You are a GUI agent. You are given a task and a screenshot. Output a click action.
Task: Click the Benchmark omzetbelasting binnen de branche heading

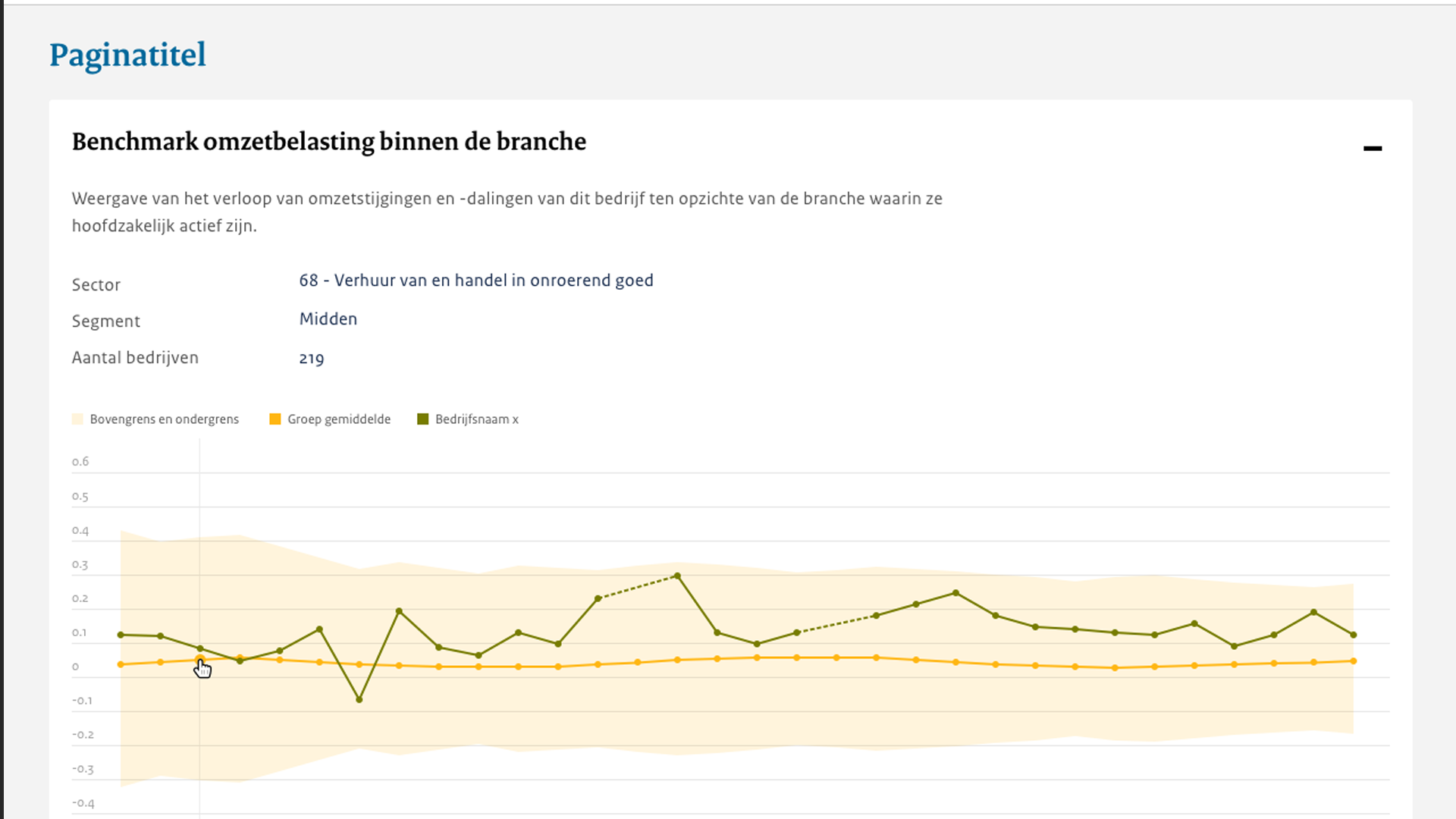coord(328,142)
